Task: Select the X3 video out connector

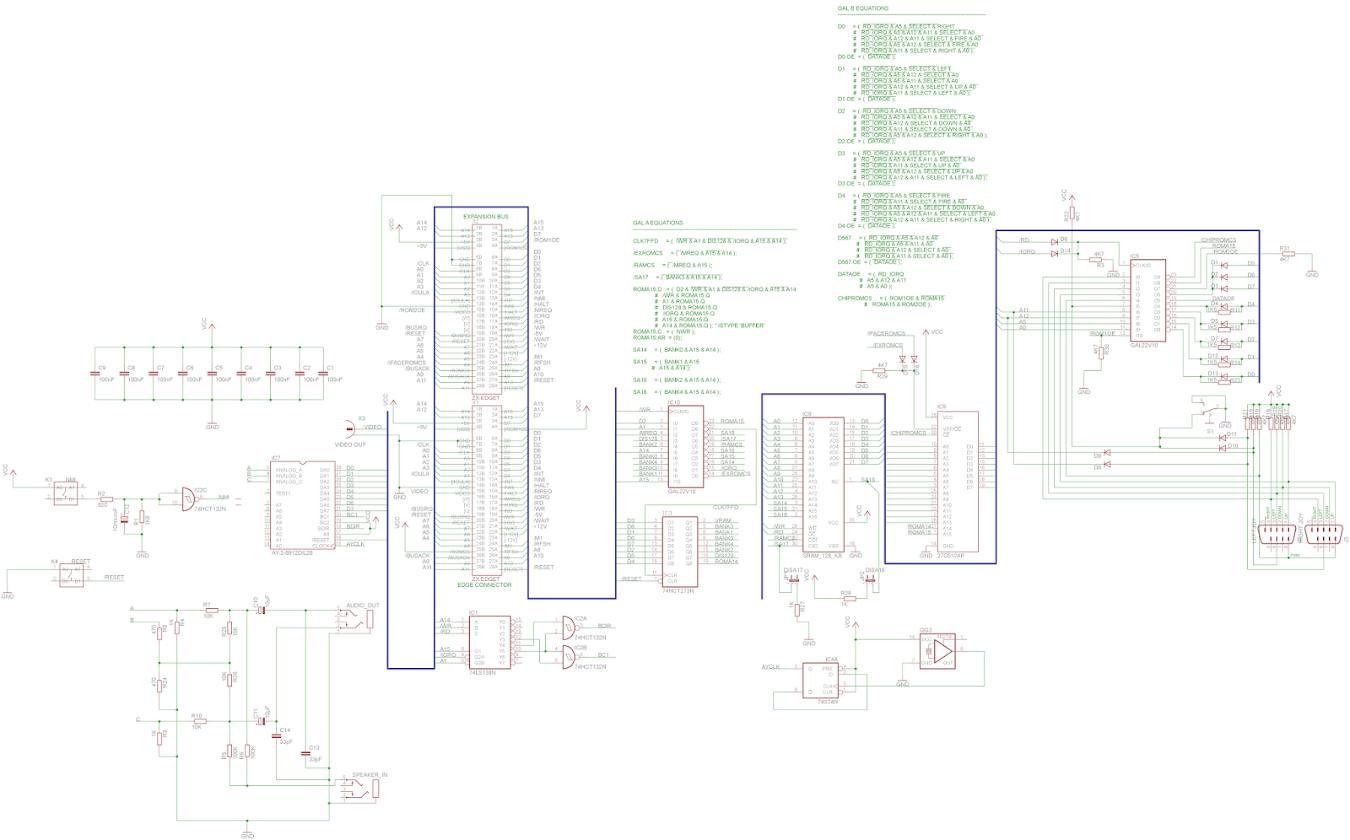Action: click(x=350, y=429)
